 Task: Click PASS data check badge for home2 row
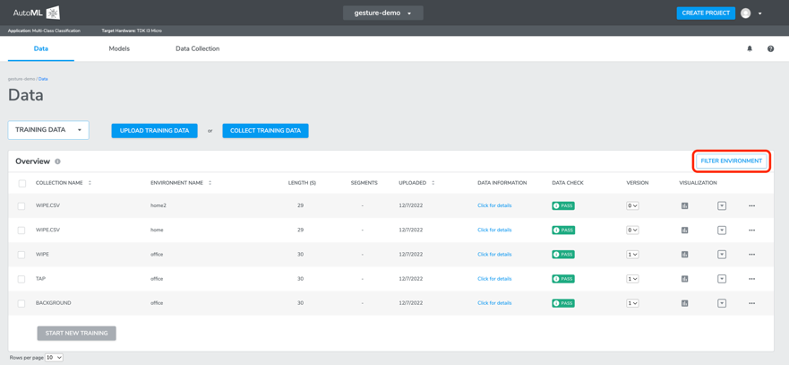[563, 206]
